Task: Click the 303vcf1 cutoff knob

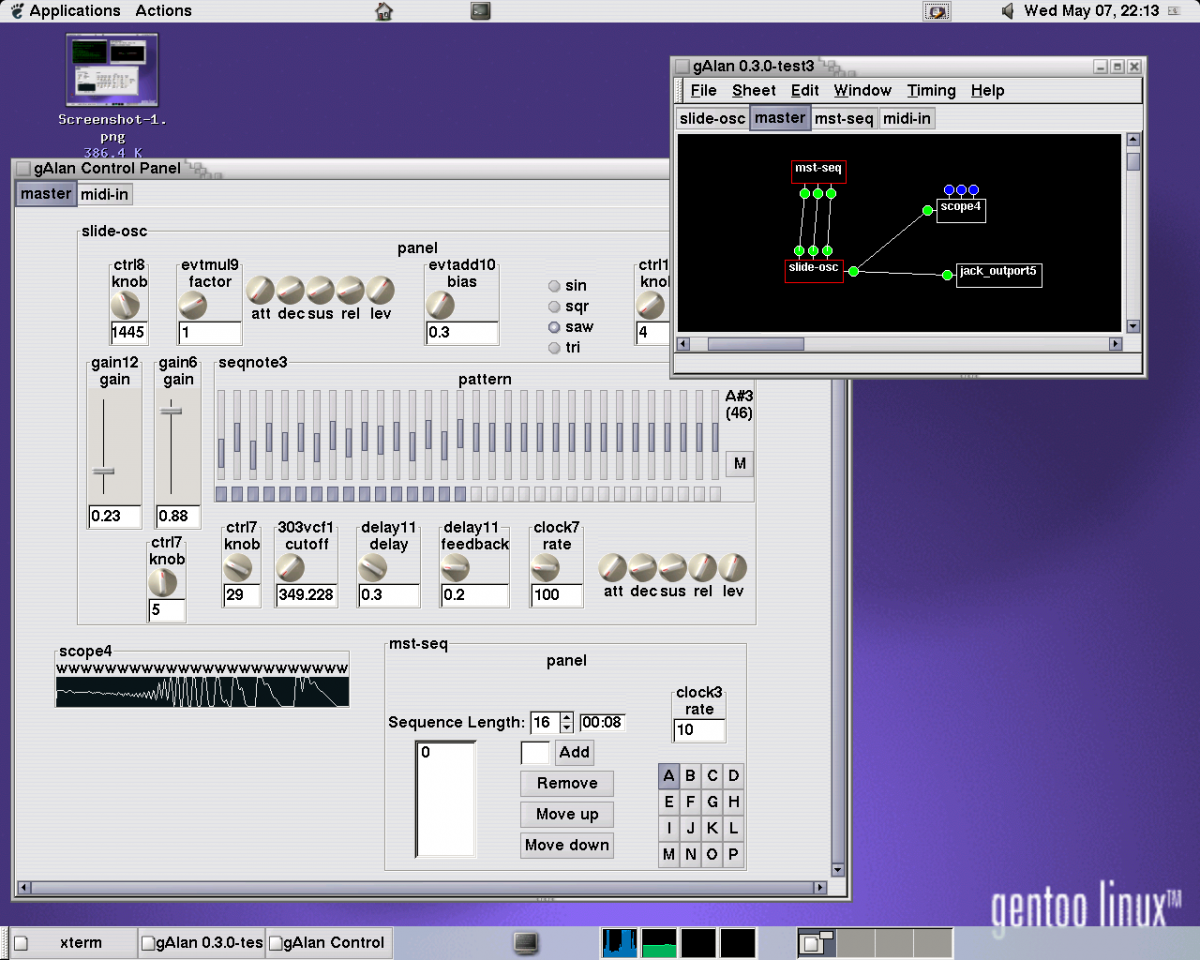Action: [290, 568]
